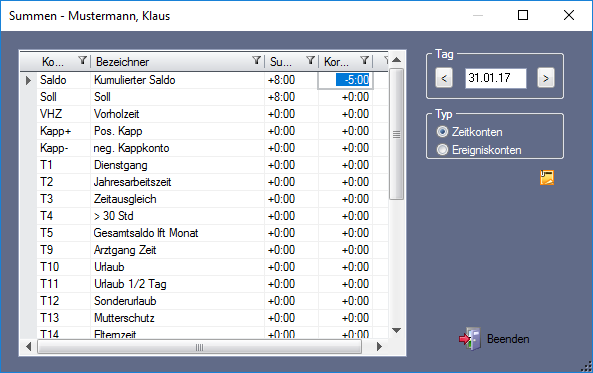Screen dimensions: 593x373
Task: Click the row selector arrow beside Saldo
Action: [x=28, y=80]
